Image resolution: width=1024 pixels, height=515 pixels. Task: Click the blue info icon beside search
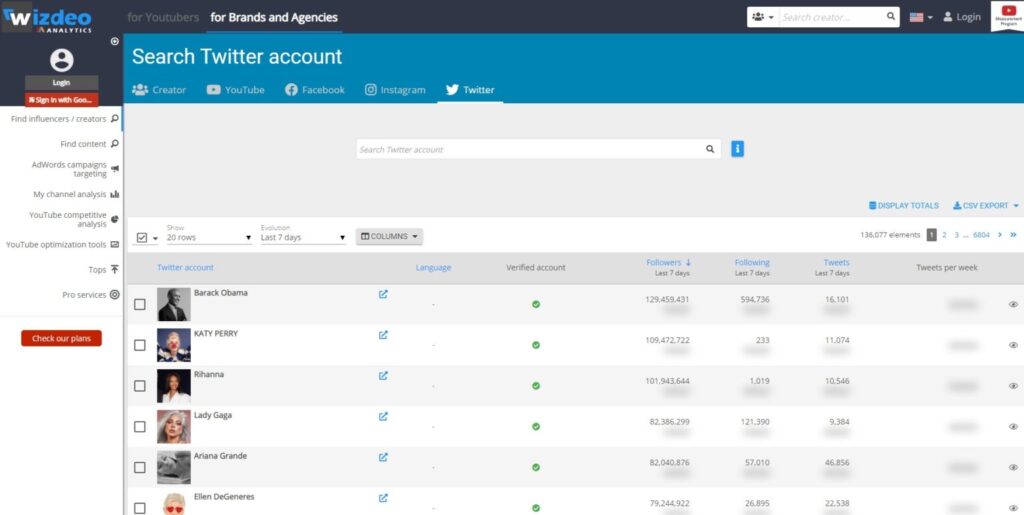(737, 149)
